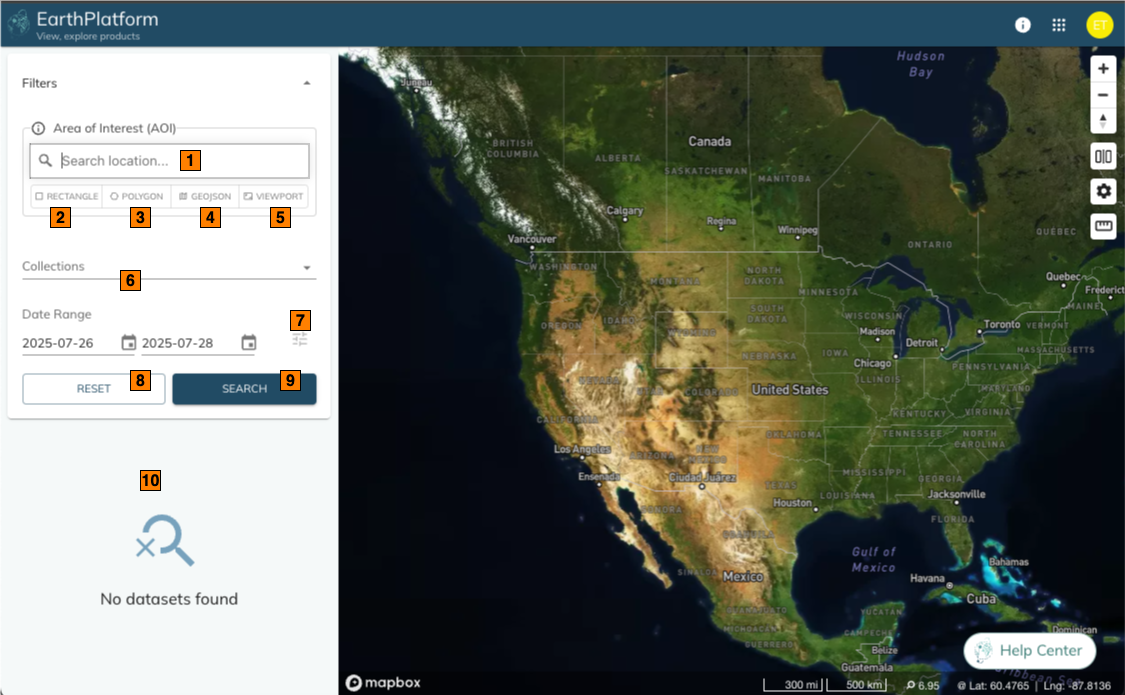The height and width of the screenshot is (695, 1125).
Task: Choose GeoJSON AOI option
Action: coord(205,197)
